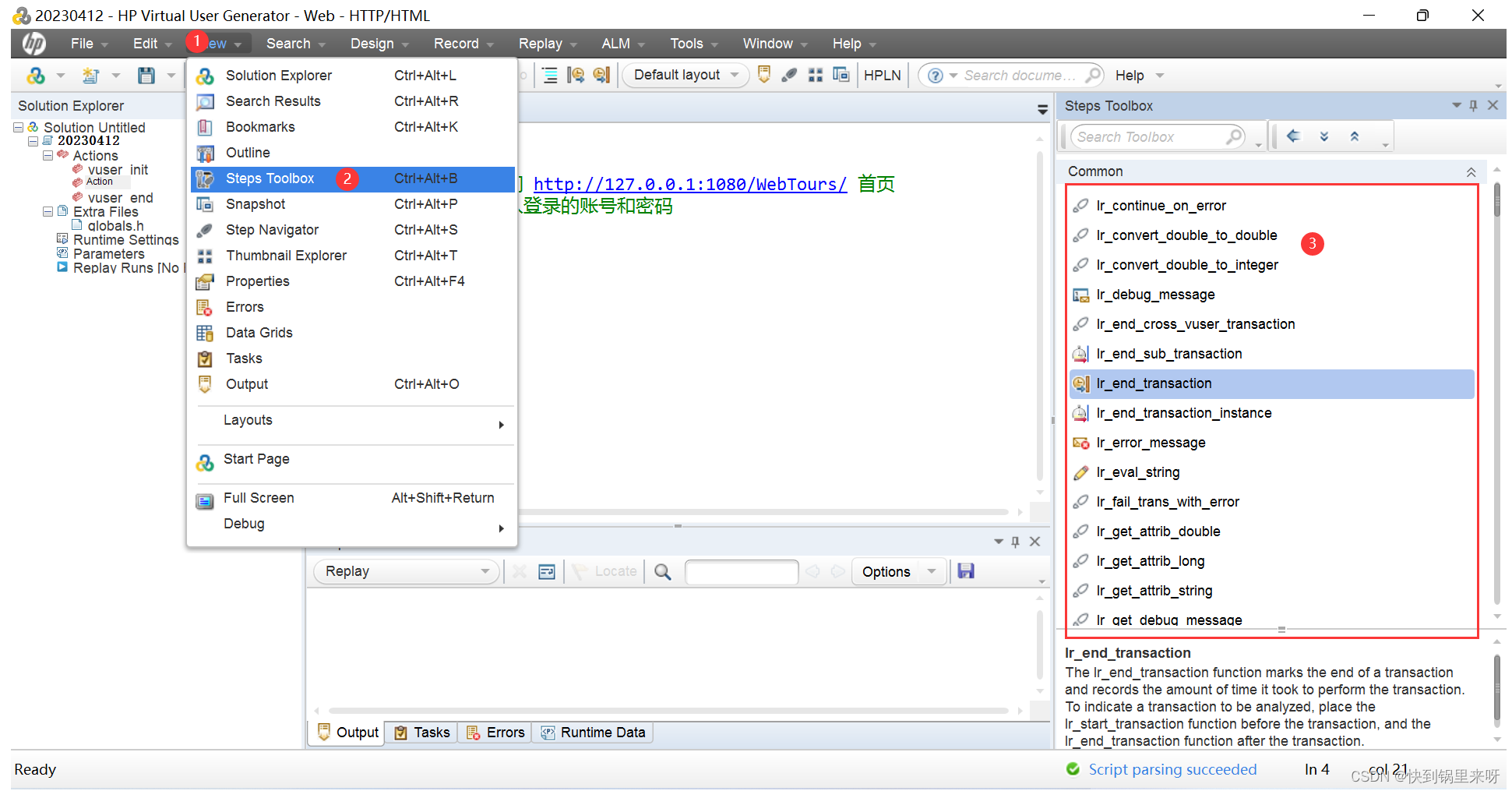Open the Help dropdown in toolbar
Viewport: 1512px width, 791px height.
1139,76
